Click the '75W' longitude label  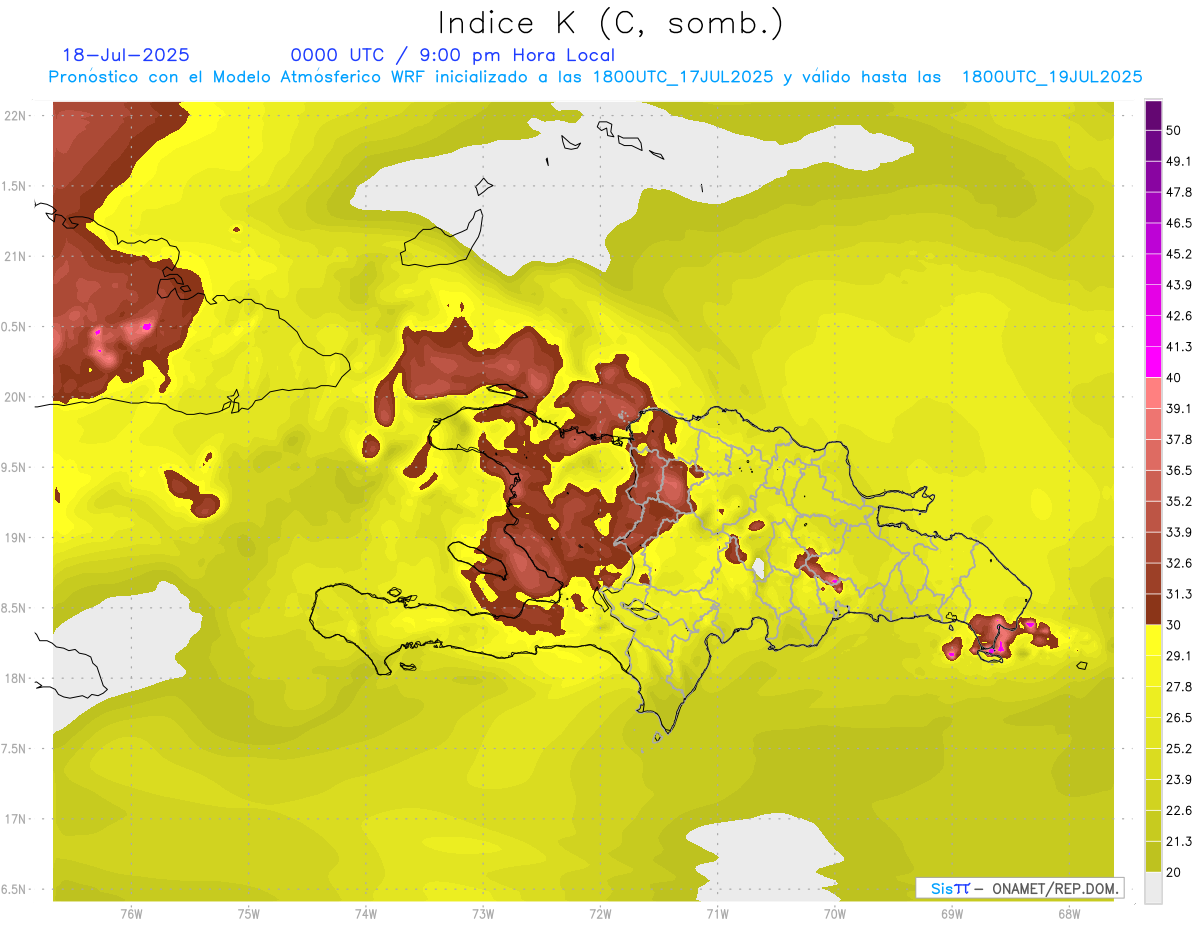(248, 913)
